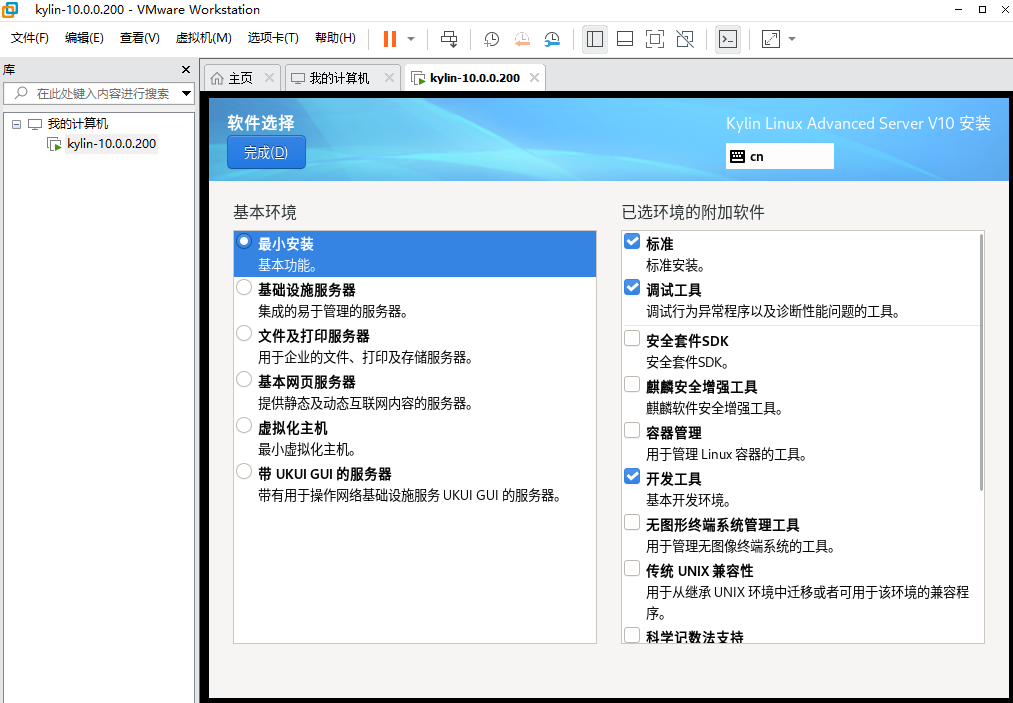Uncheck the 开发工具 checkbox

[x=632, y=476]
